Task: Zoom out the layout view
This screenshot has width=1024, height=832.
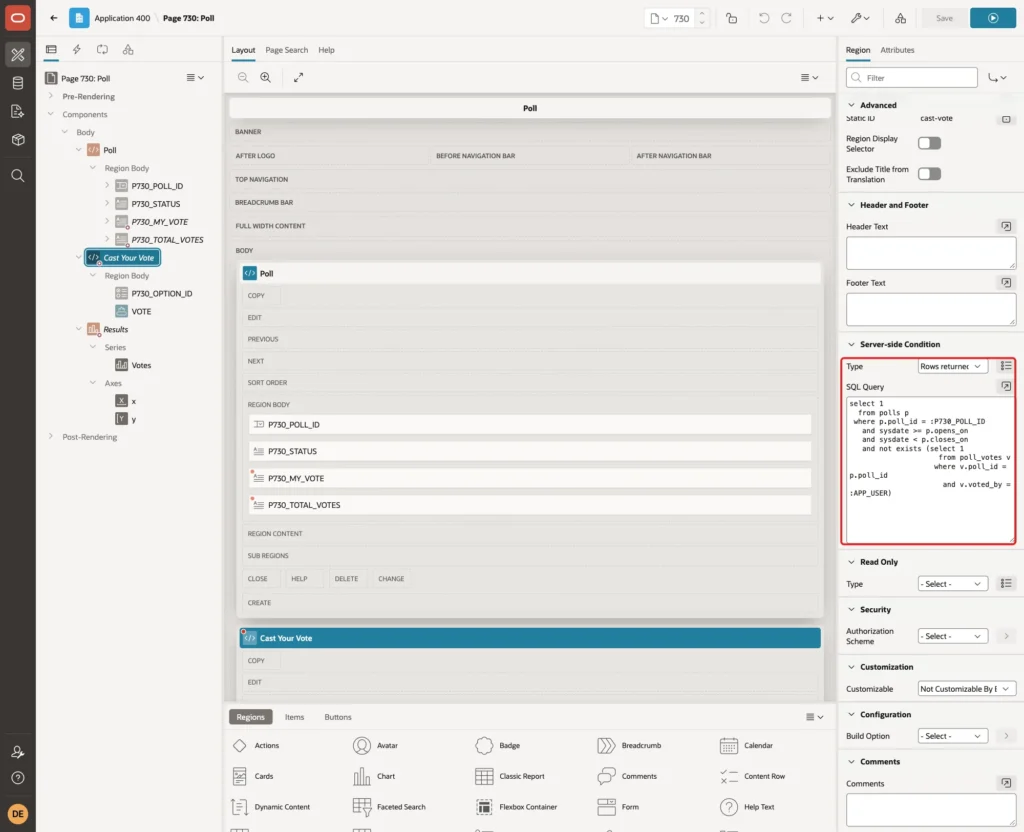Action: point(243,77)
